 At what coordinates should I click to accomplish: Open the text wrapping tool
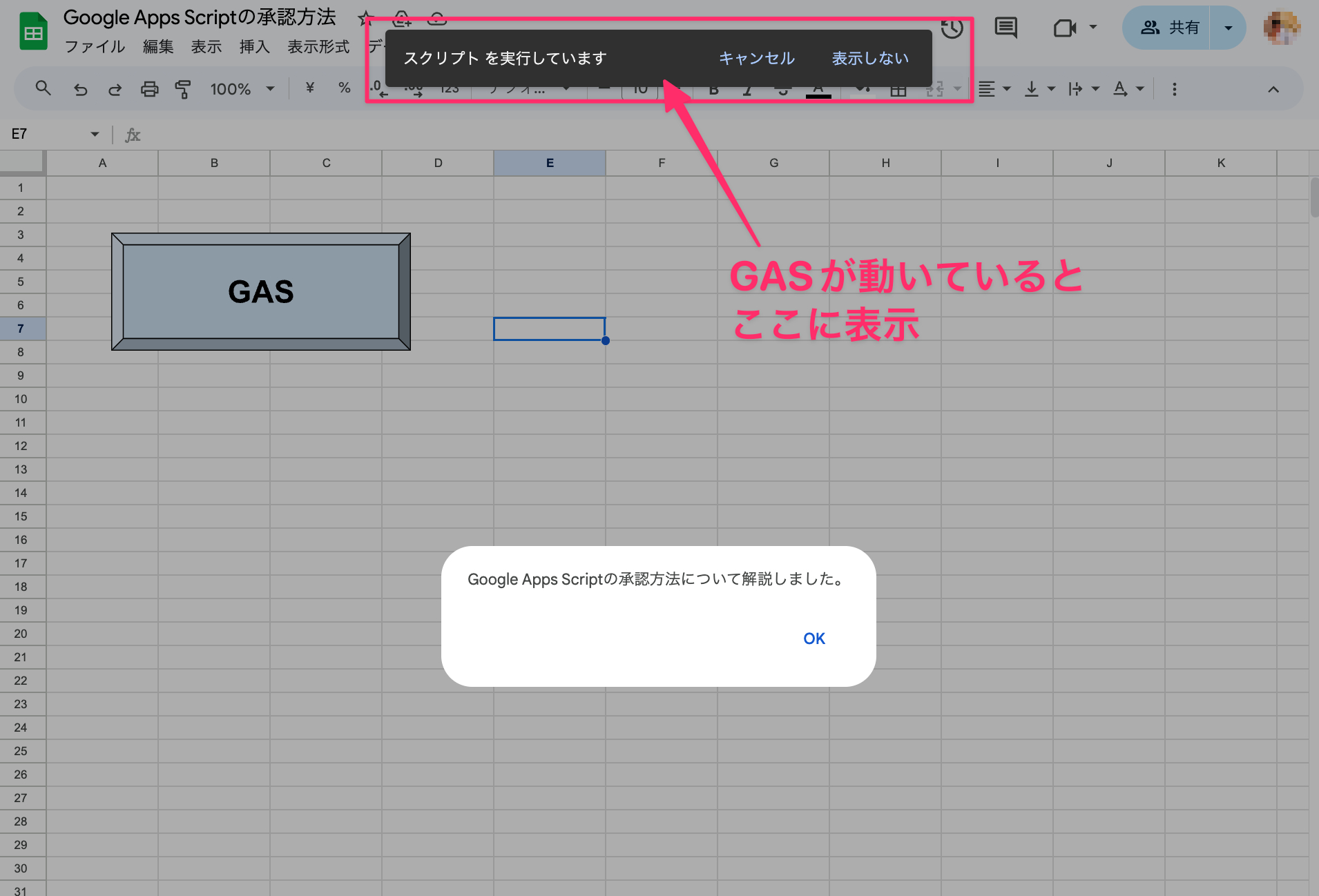coord(1075,89)
